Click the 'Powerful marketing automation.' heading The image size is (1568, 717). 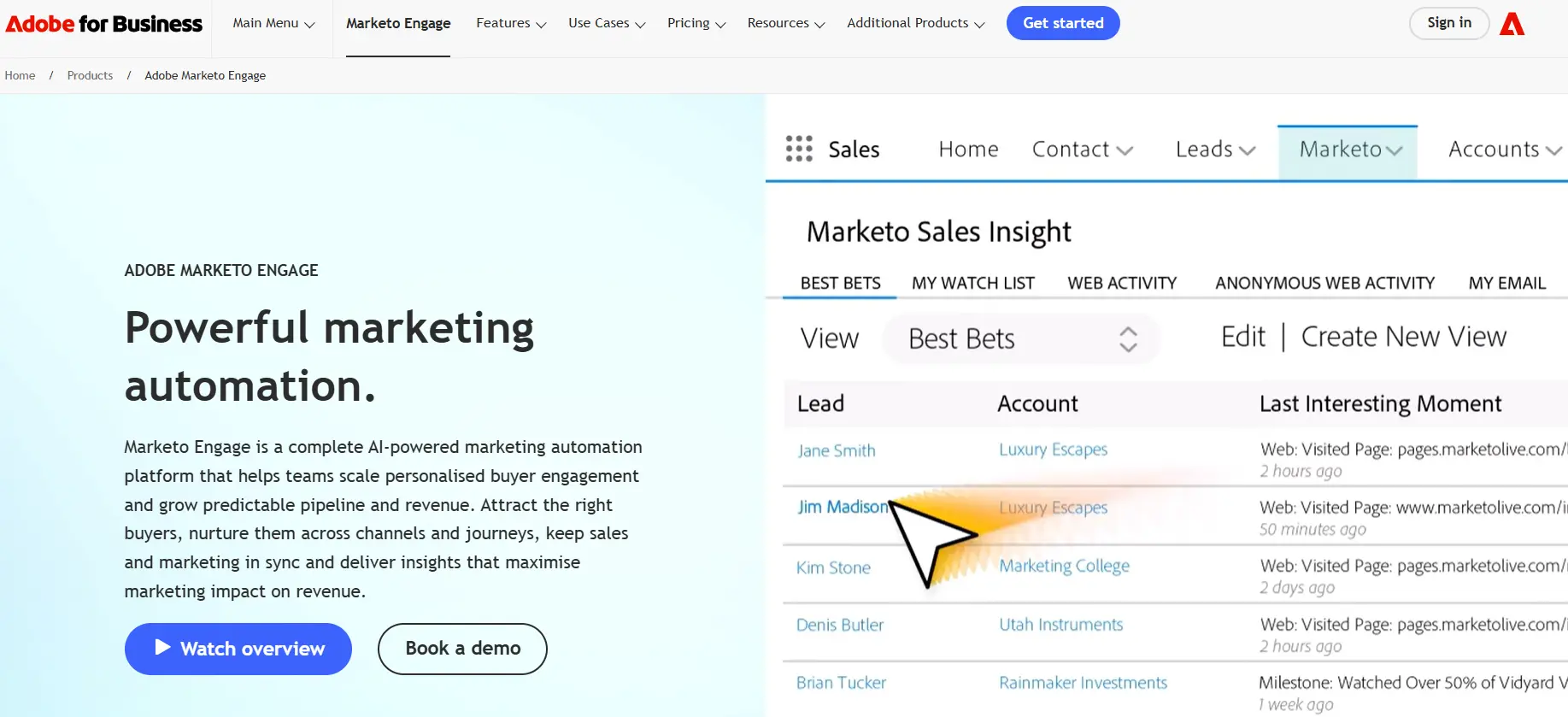[329, 356]
